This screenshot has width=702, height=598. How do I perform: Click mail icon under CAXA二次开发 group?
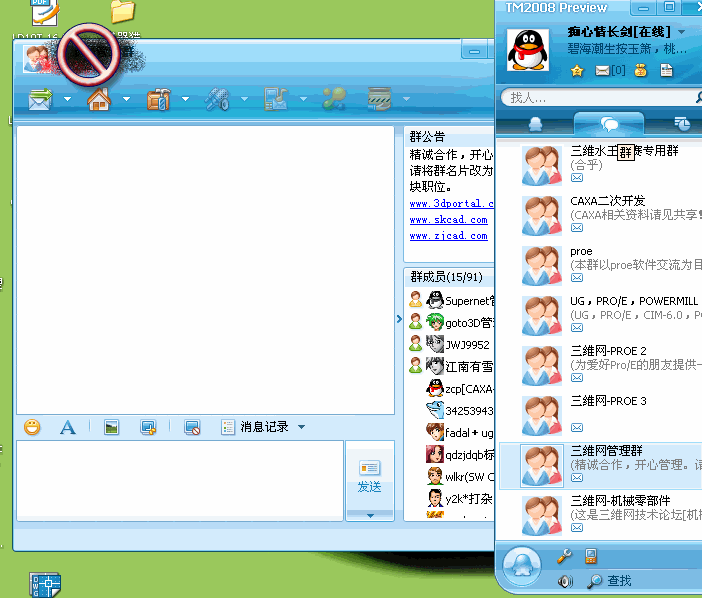tap(577, 228)
